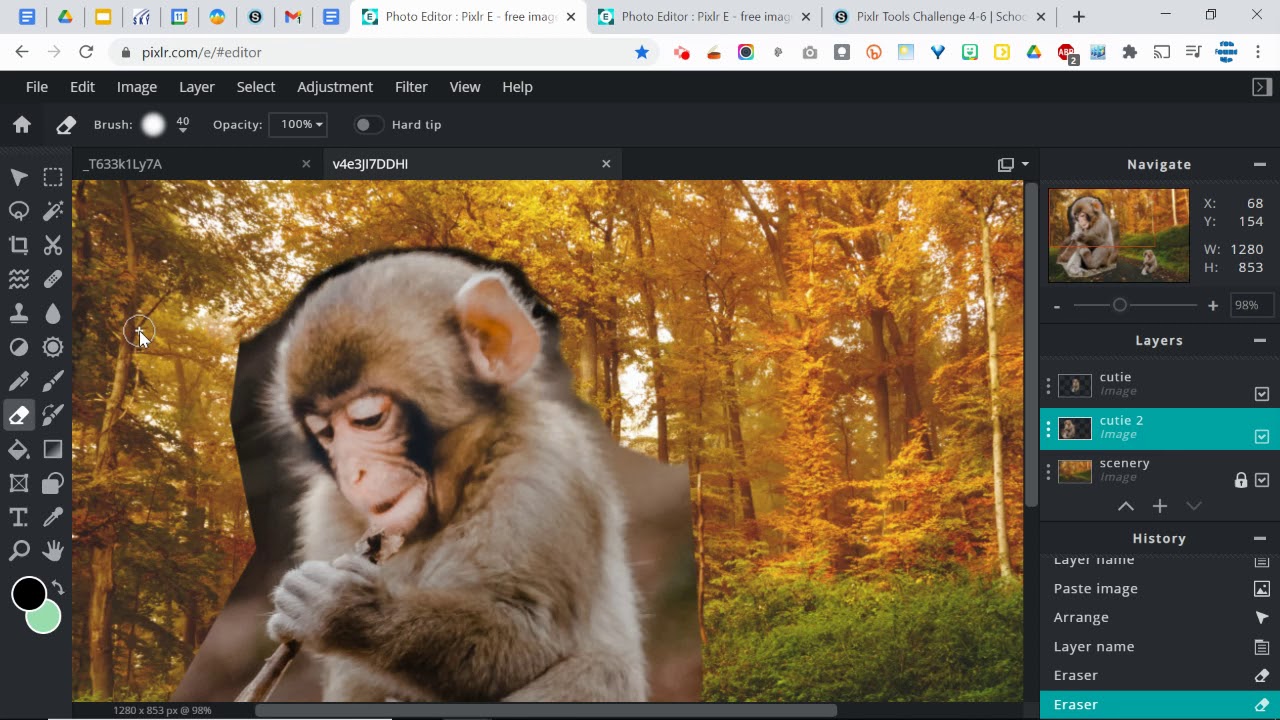Open the Layer menu
1280x720 pixels.
tap(197, 87)
